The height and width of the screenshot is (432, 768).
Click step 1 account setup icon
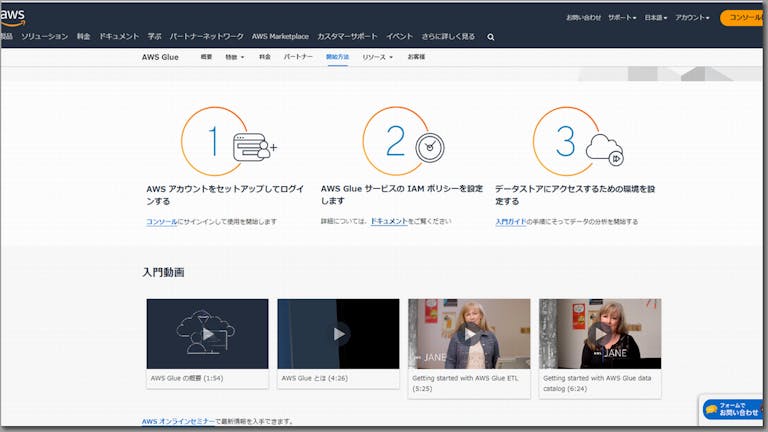(255, 147)
